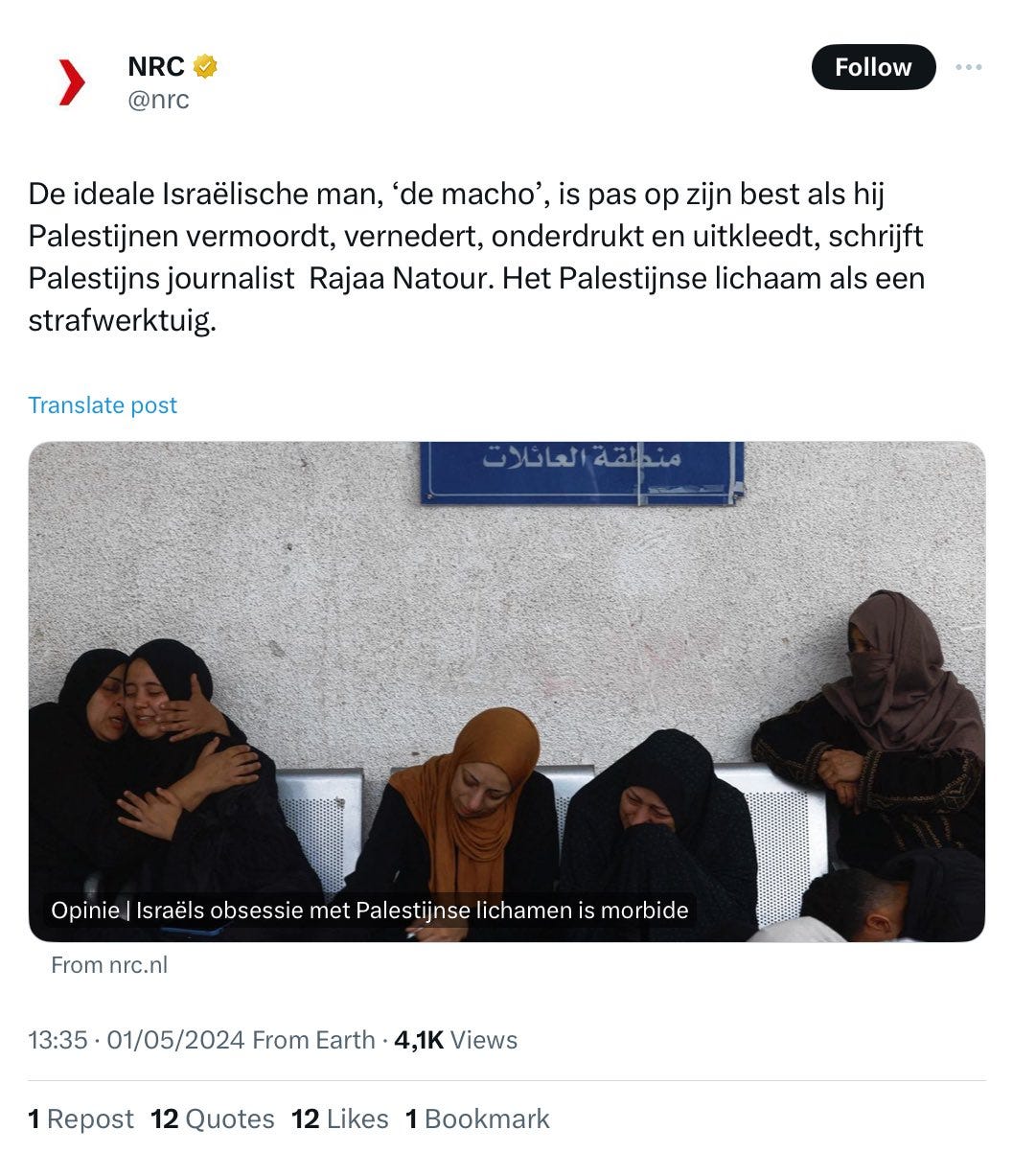This screenshot has width=1036, height=1153.
Task: Open the NRC display name
Action: [156, 66]
